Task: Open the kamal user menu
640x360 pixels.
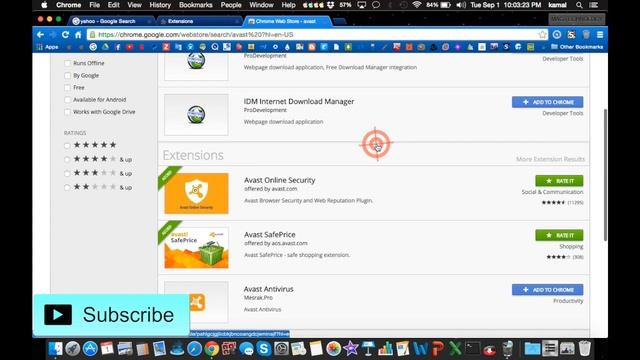Action: 557,5
